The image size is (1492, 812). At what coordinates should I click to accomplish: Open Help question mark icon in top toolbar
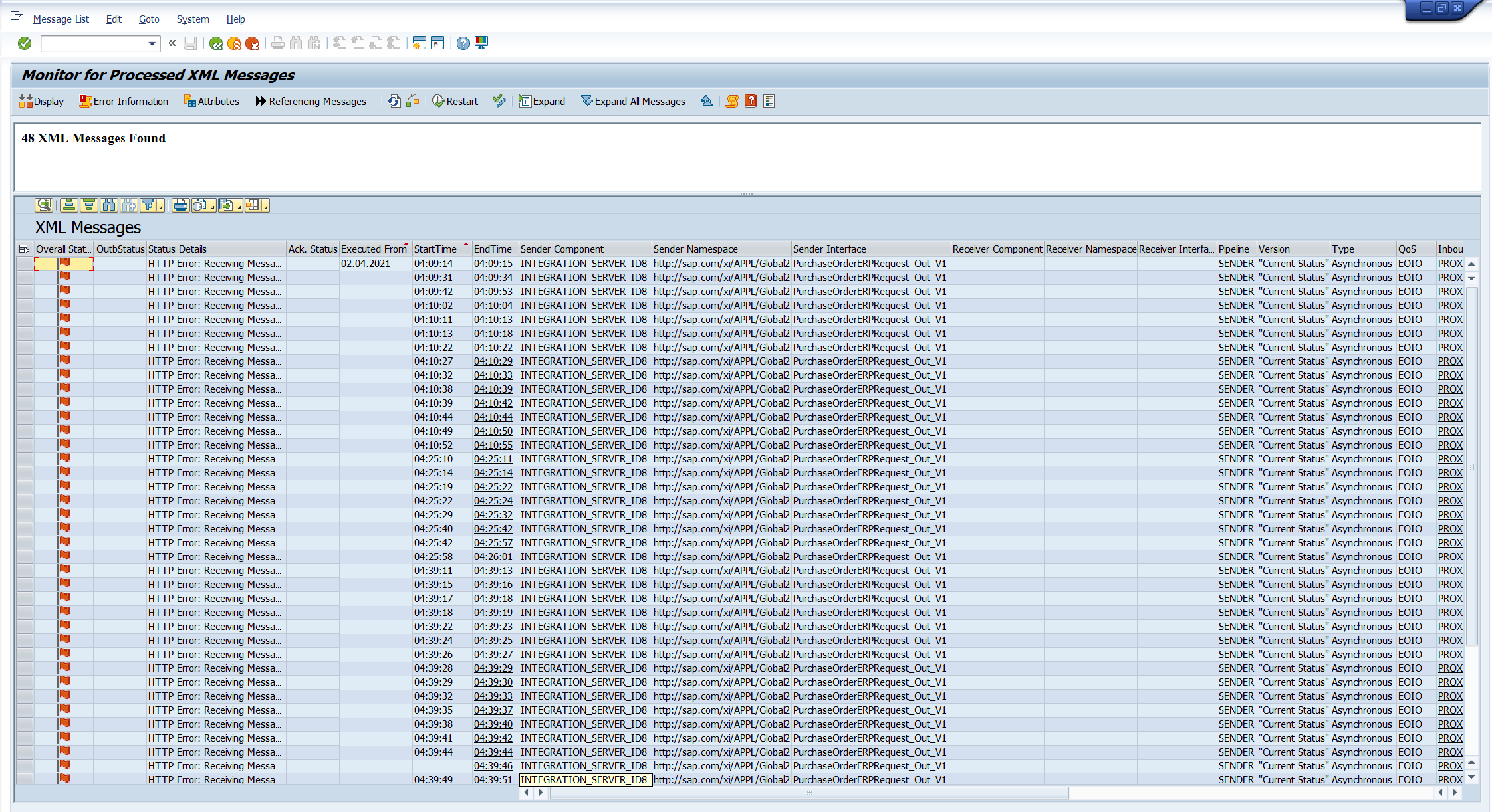tap(463, 43)
